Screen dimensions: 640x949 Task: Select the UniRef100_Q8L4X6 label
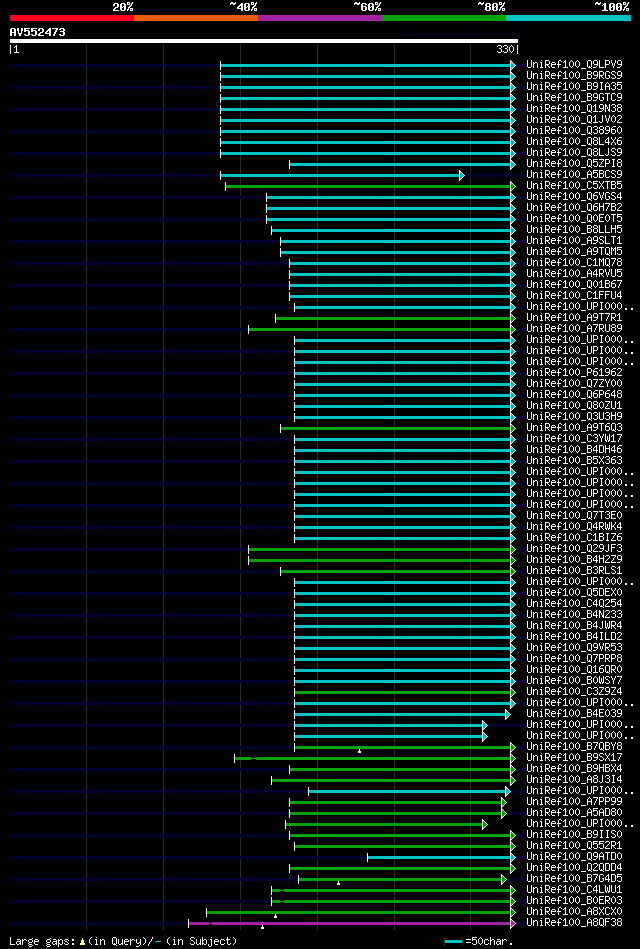pyautogui.click(x=574, y=141)
